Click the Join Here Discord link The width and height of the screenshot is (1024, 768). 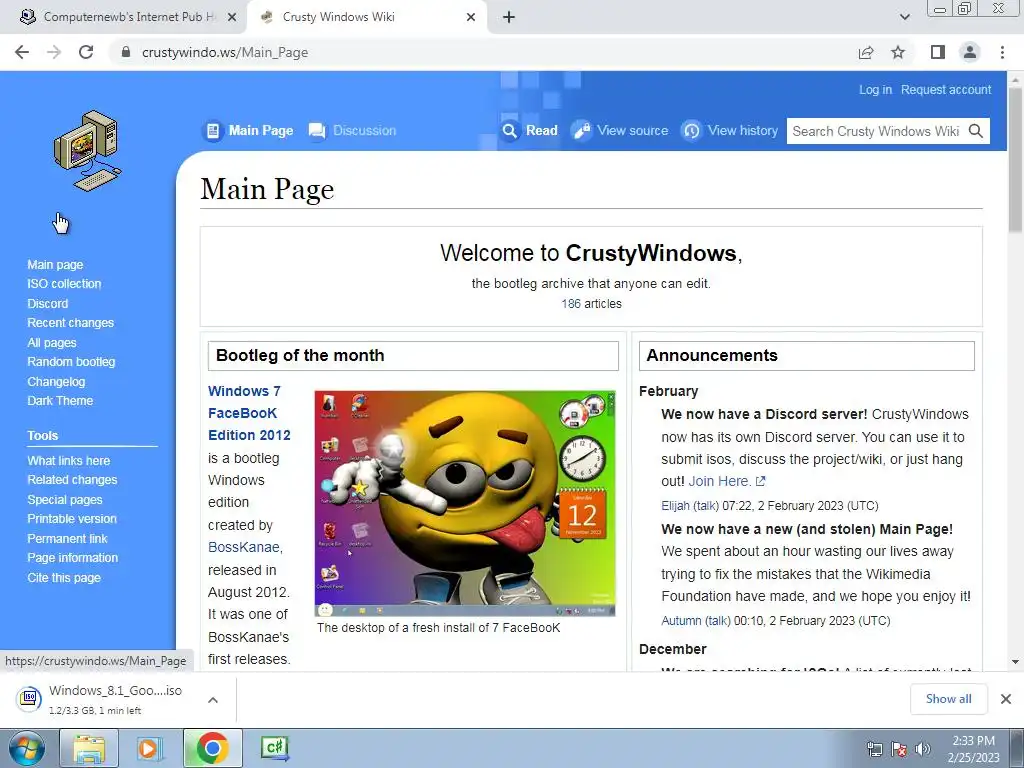point(726,481)
